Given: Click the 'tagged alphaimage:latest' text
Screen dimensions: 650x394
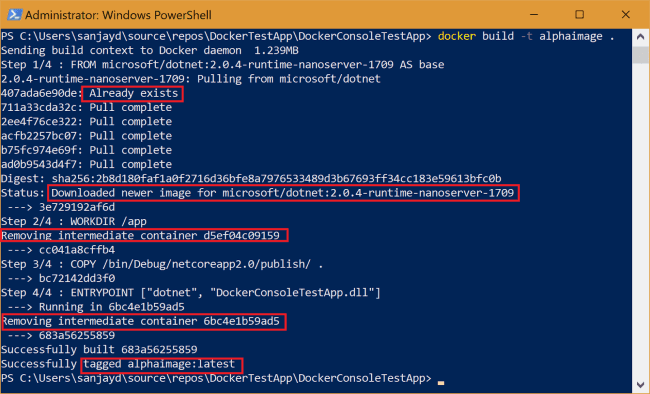Looking at the screenshot, I should (162, 365).
